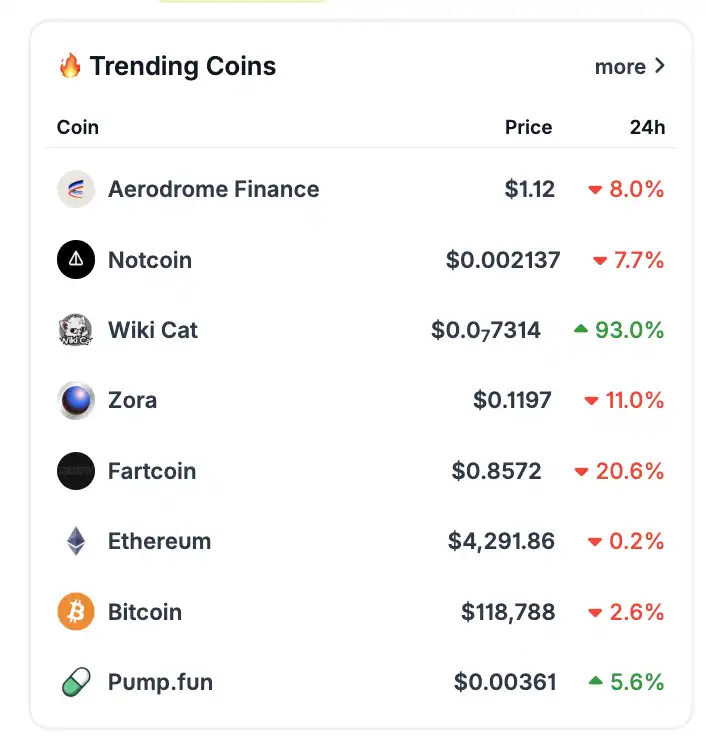Viewport: 706px width, 748px height.
Task: Sort by the Price column header
Action: point(528,127)
